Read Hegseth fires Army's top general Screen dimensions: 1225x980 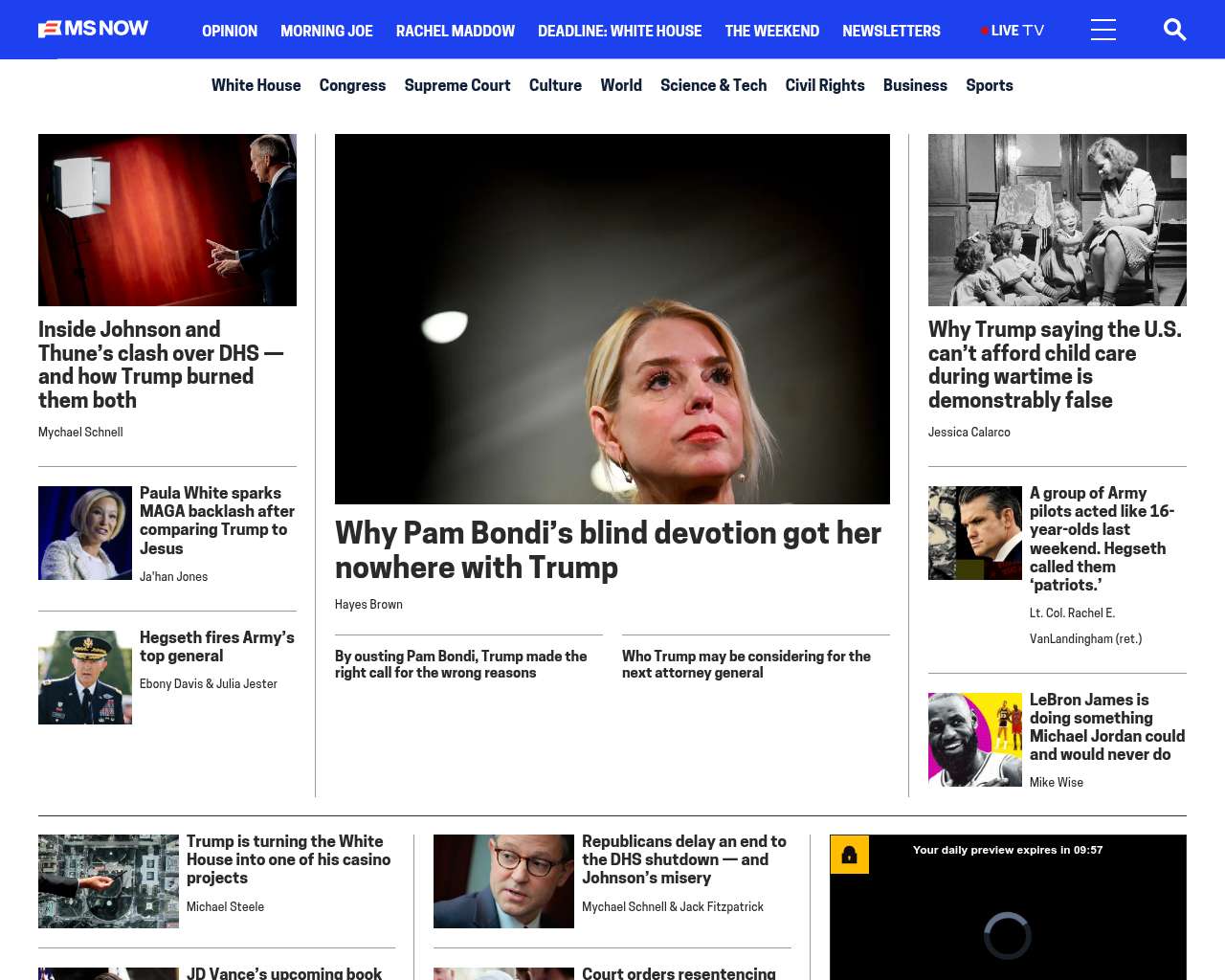tap(217, 647)
